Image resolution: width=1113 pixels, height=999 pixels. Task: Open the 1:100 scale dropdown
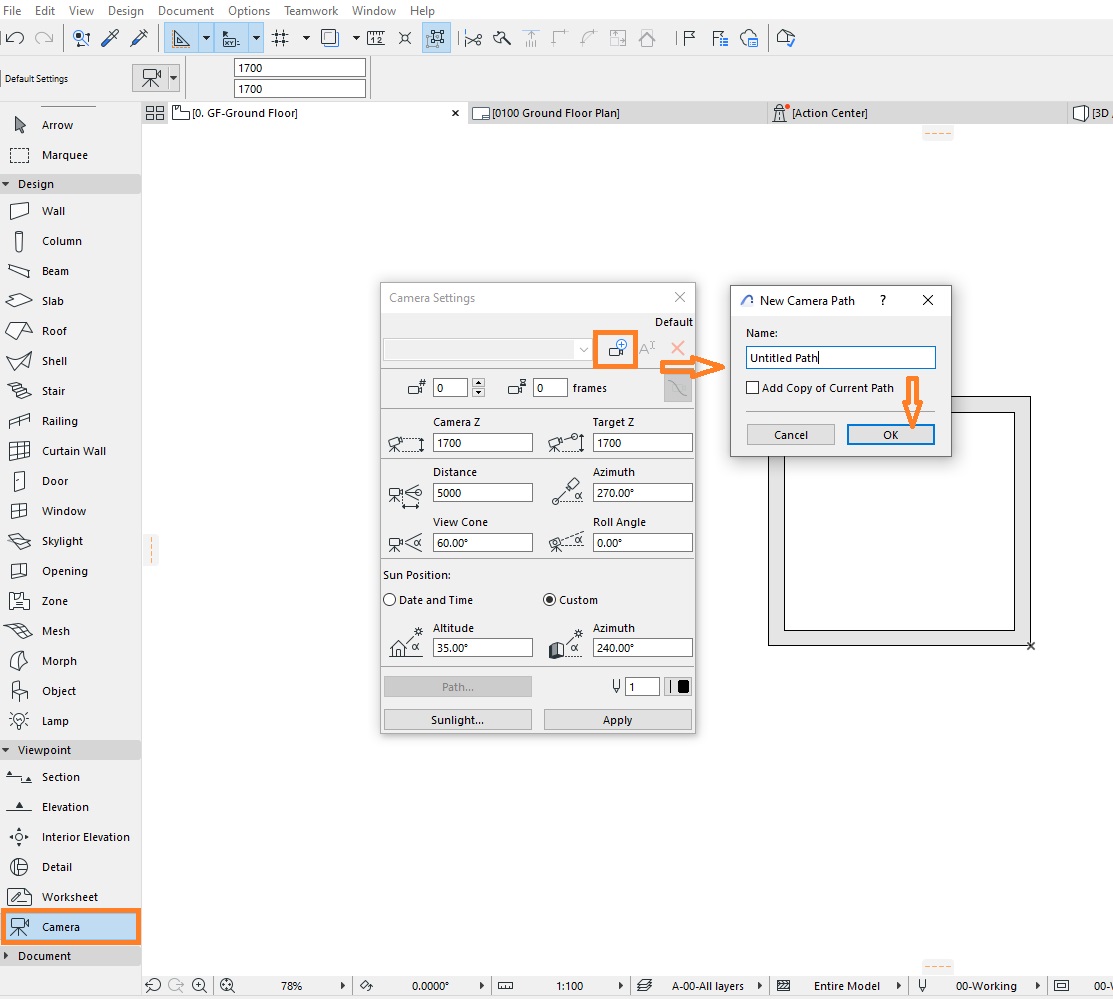pos(571,985)
